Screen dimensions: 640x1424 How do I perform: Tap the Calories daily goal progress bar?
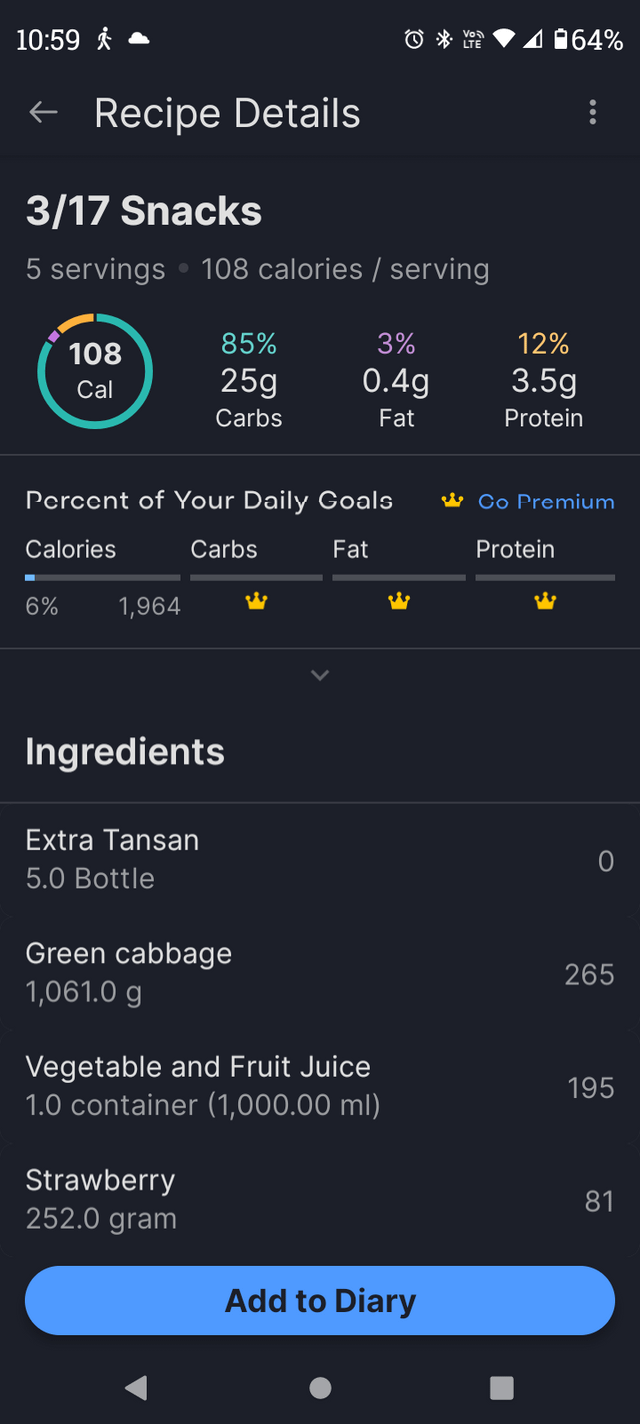102,577
